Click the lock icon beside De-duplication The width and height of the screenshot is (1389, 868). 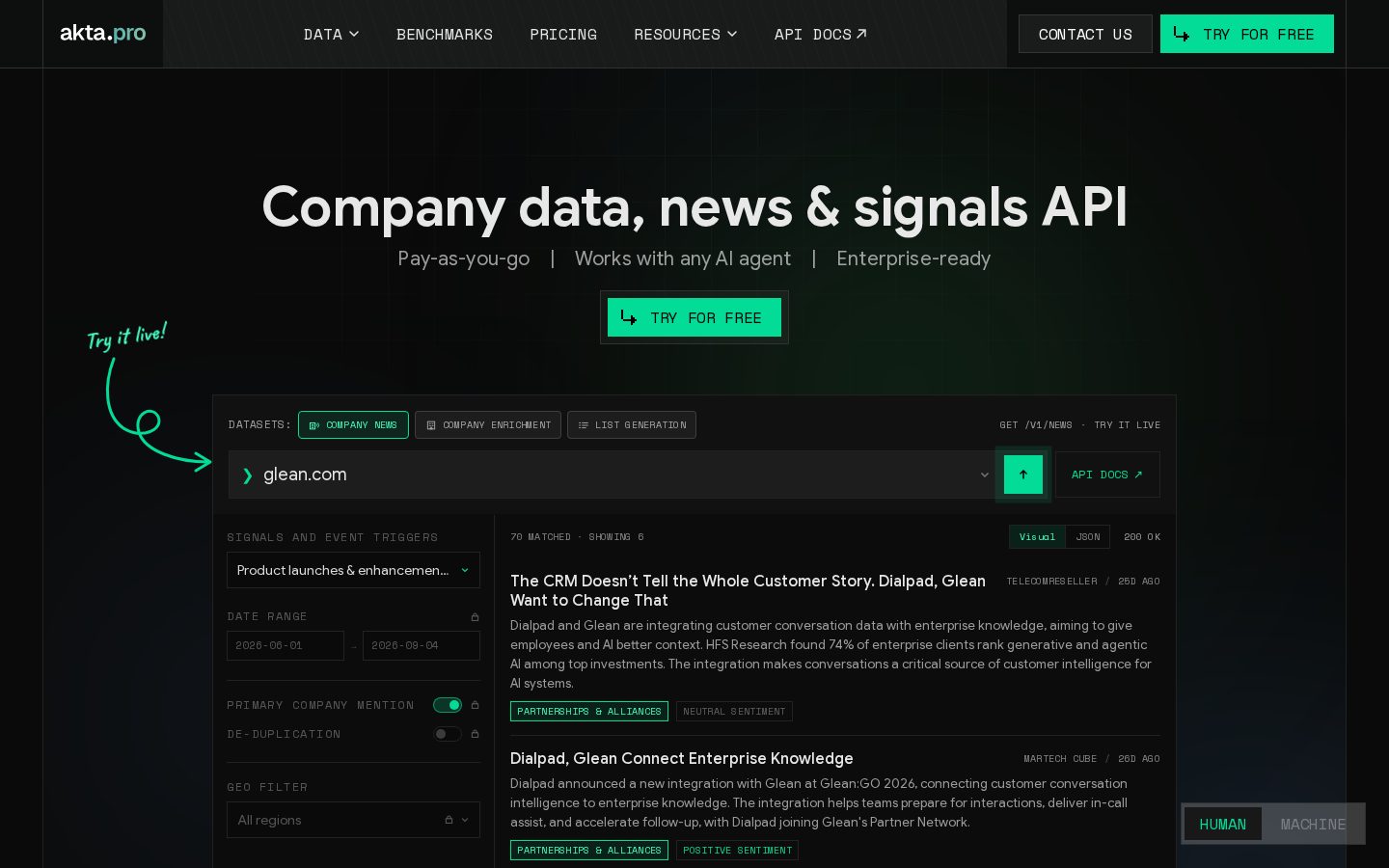point(475,734)
